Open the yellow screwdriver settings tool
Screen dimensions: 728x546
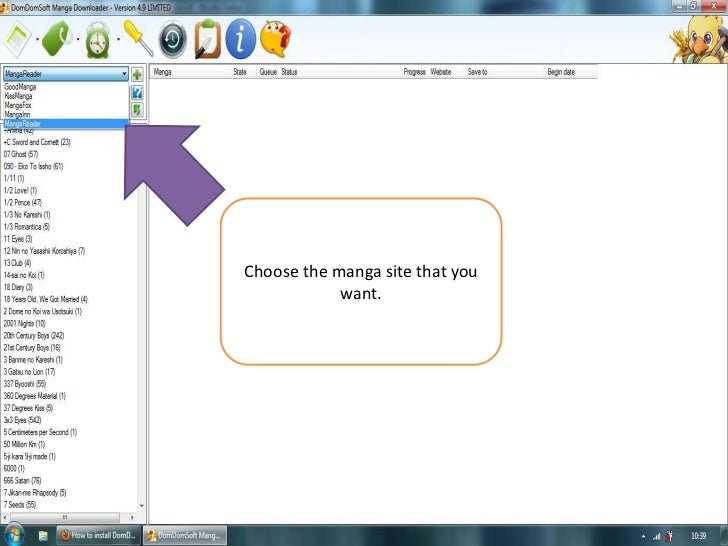coord(138,39)
